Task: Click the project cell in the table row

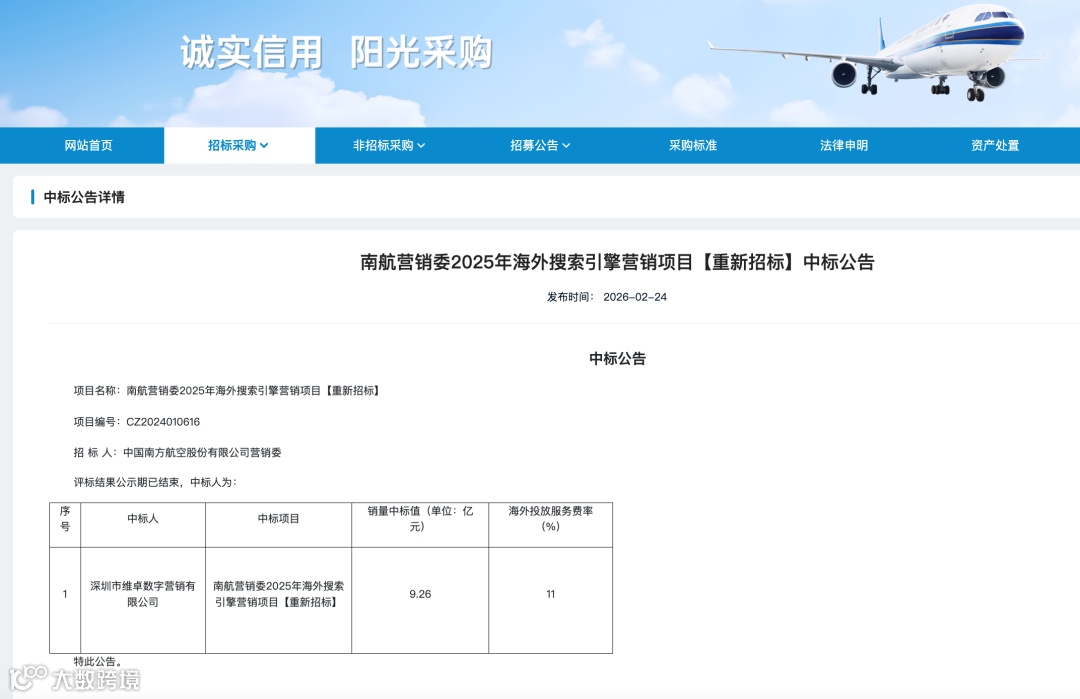Action: click(x=278, y=601)
